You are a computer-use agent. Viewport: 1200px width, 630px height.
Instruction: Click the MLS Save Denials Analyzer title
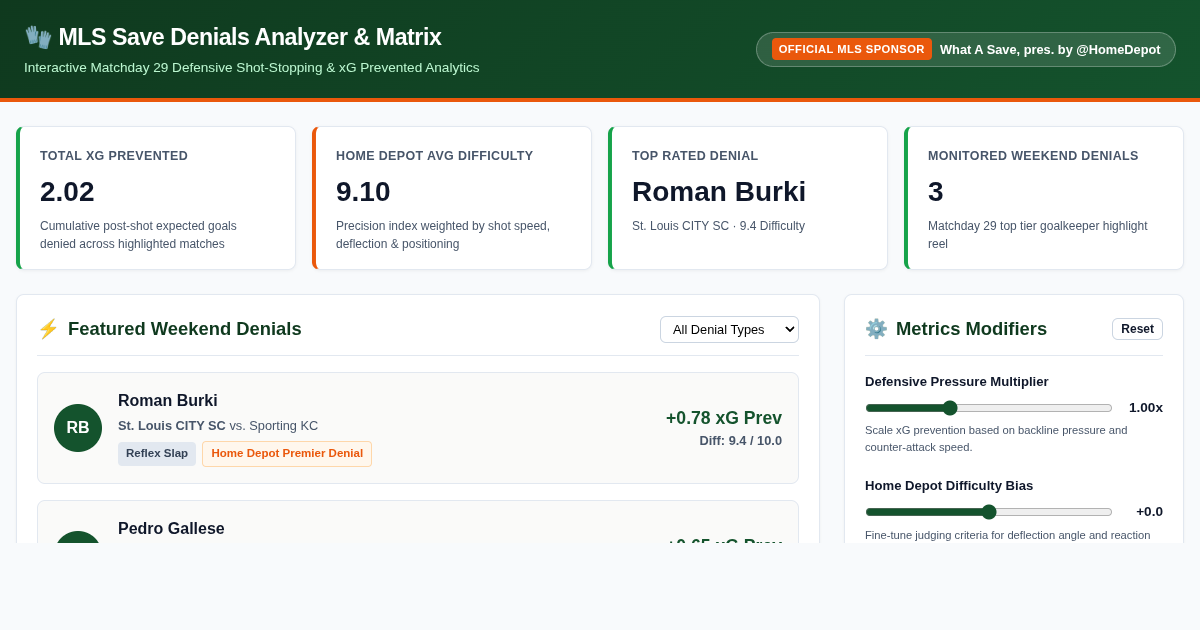click(250, 37)
